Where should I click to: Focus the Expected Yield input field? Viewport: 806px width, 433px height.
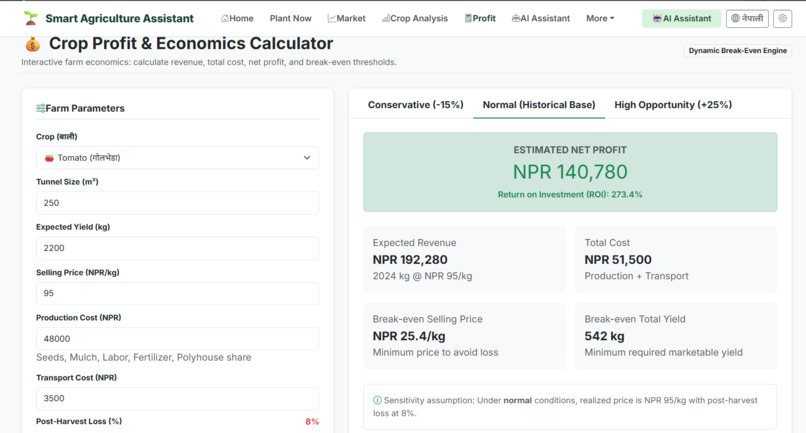click(x=177, y=248)
